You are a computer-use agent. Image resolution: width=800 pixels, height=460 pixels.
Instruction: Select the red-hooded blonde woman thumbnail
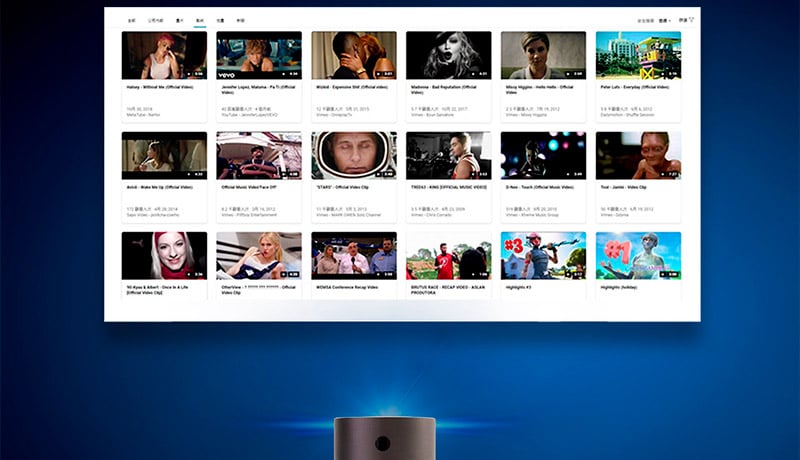coord(164,255)
